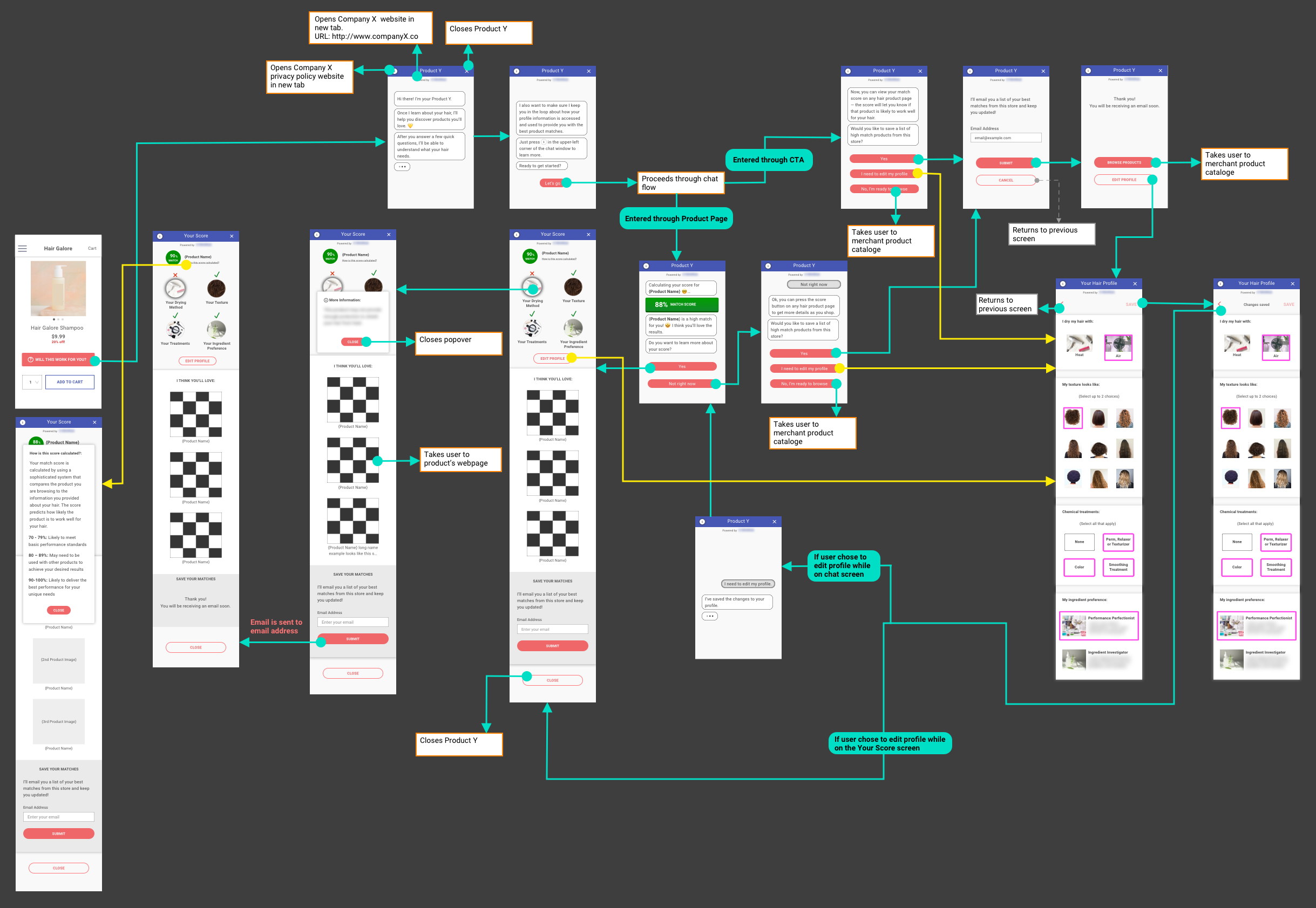Click the "WILL THIS WORK FOR YOU?" button

click(x=58, y=359)
